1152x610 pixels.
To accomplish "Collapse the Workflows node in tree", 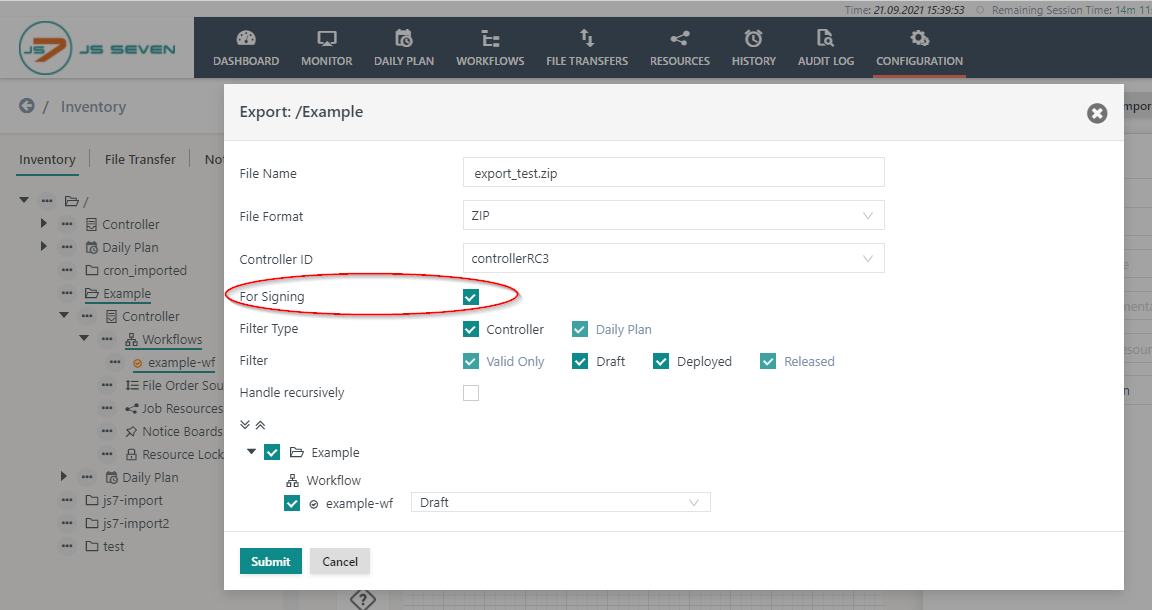I will 84,338.
